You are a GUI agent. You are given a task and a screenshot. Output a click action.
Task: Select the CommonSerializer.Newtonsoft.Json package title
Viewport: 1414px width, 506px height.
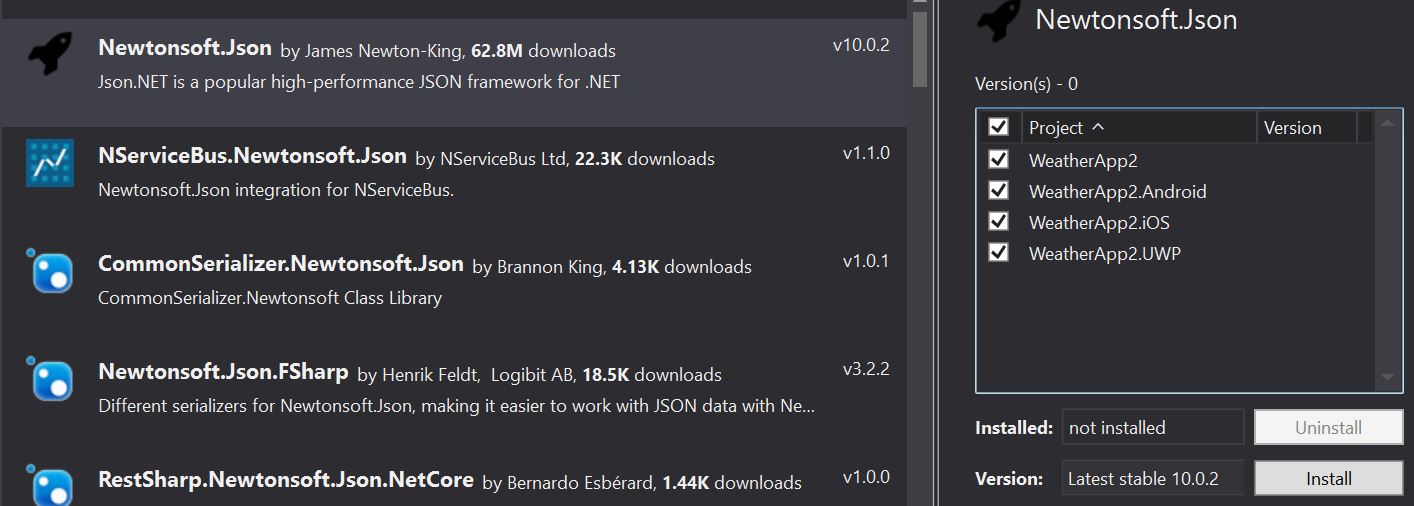click(281, 264)
